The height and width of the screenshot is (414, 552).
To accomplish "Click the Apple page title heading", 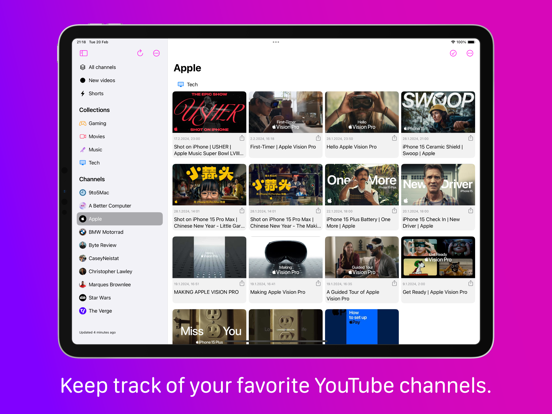I will (187, 68).
